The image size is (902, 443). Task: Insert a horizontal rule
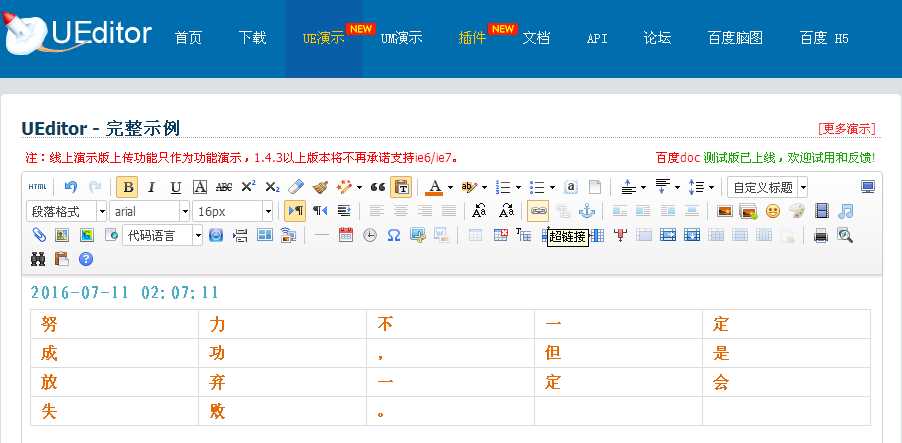click(322, 235)
